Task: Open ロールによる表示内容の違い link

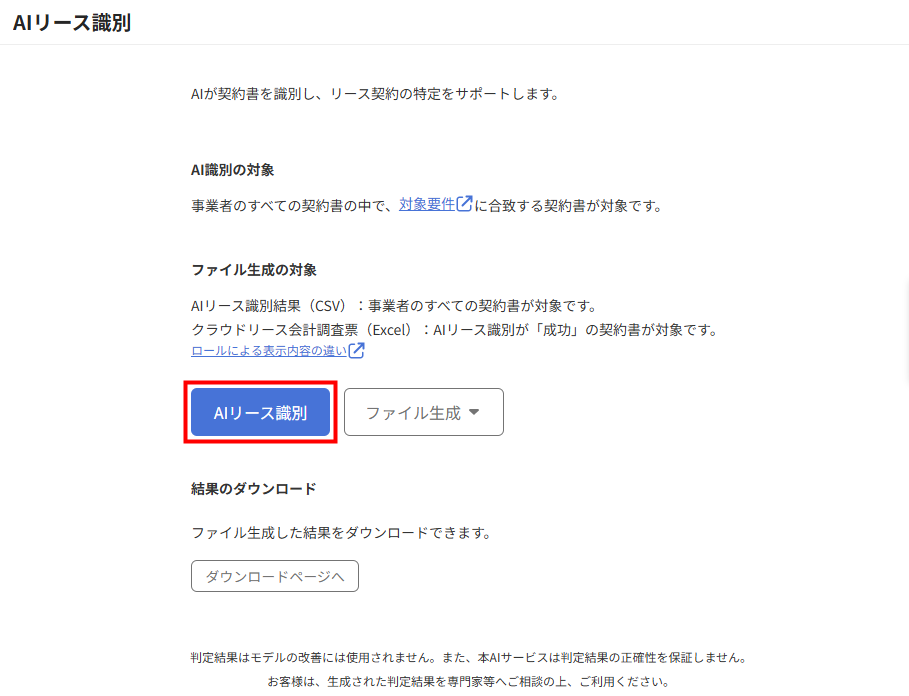Action: 269,351
